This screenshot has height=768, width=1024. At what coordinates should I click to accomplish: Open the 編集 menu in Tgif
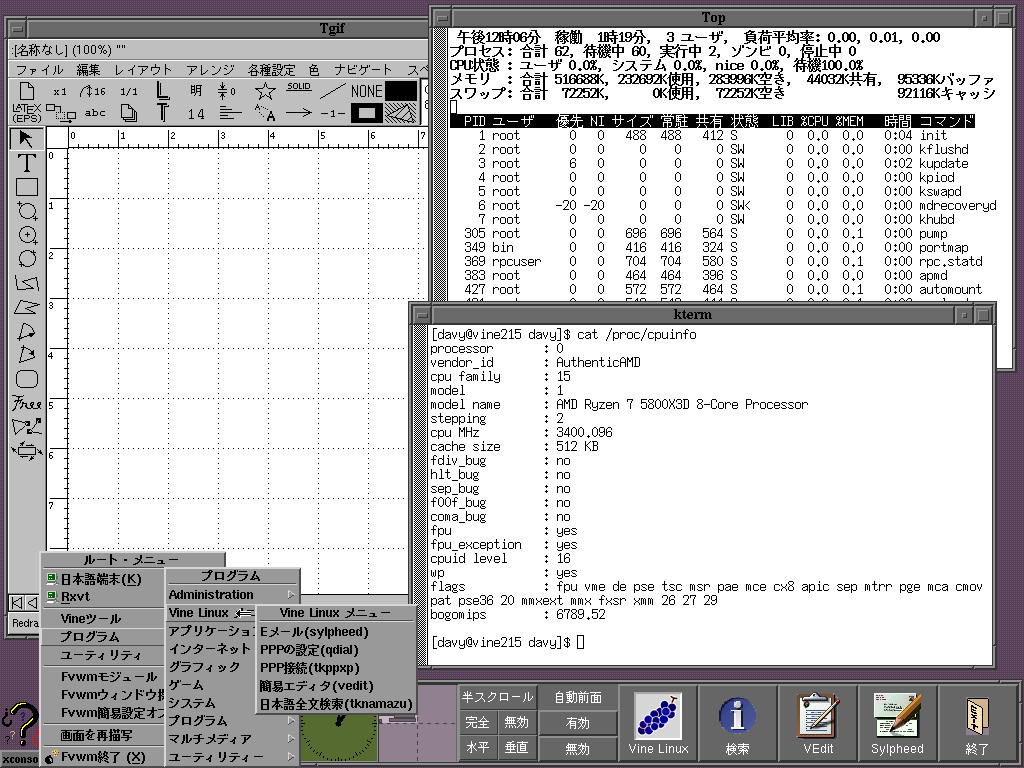[x=88, y=69]
